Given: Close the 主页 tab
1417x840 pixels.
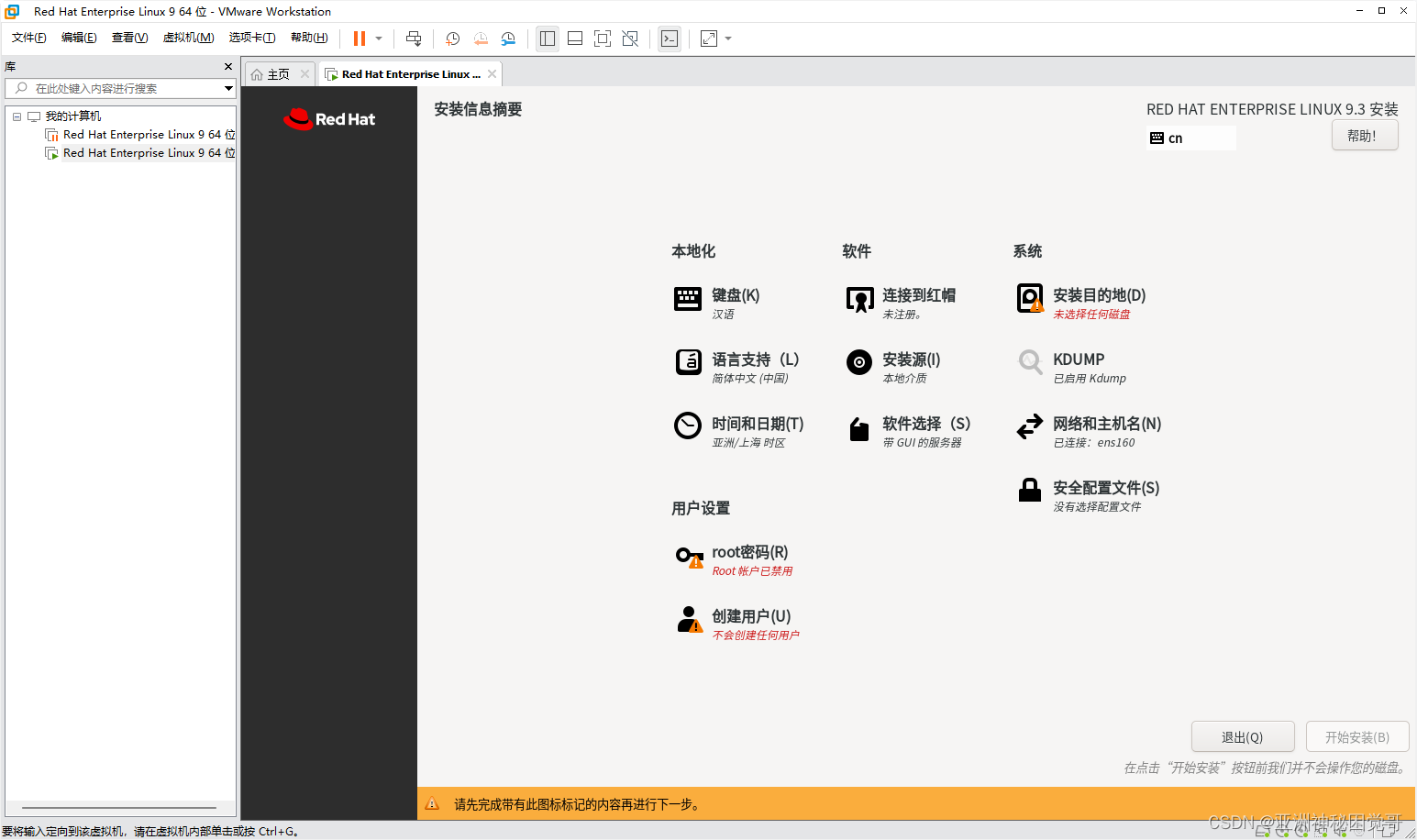Looking at the screenshot, I should point(305,74).
